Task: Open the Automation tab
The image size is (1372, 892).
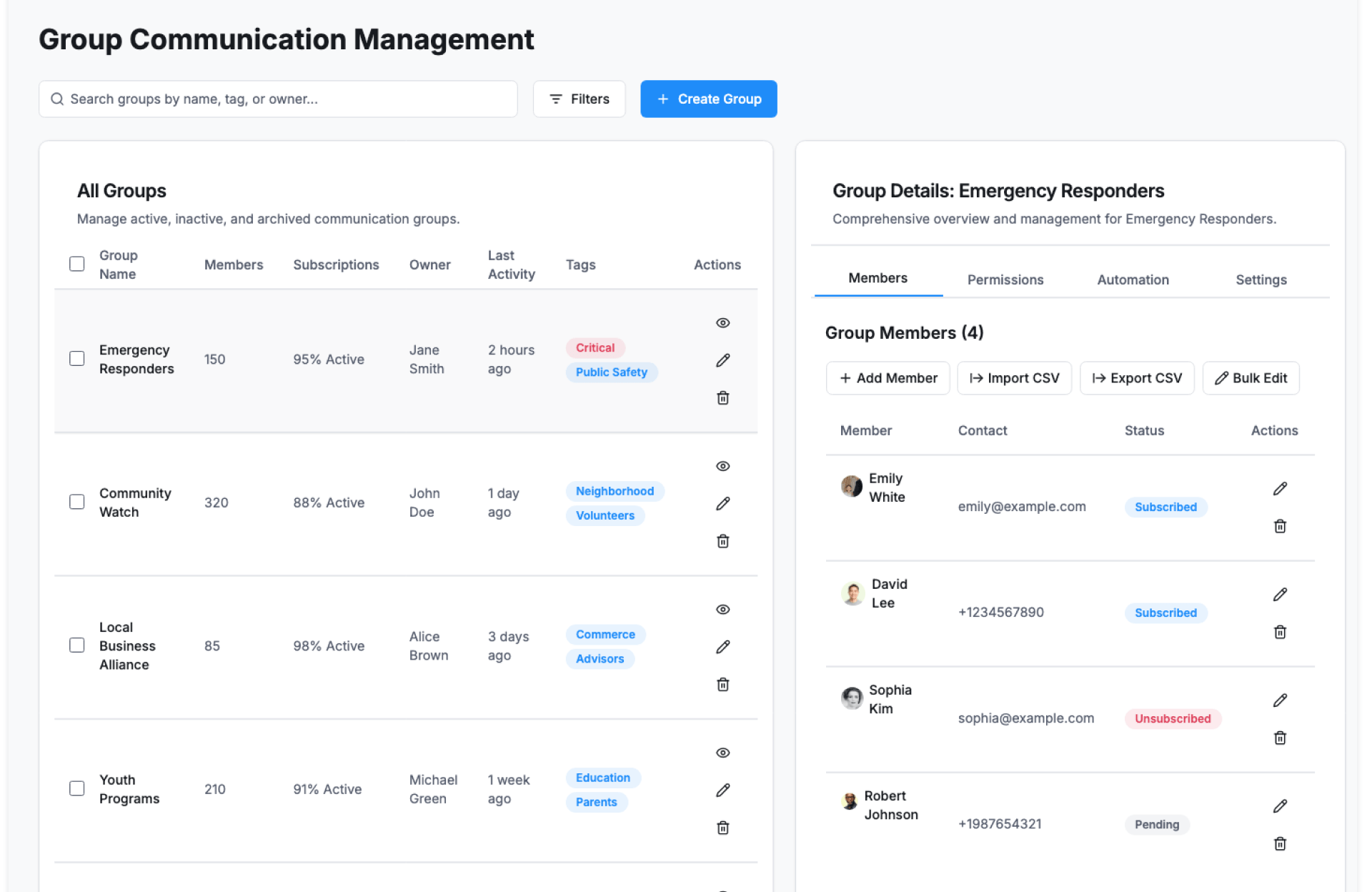Action: tap(1133, 279)
